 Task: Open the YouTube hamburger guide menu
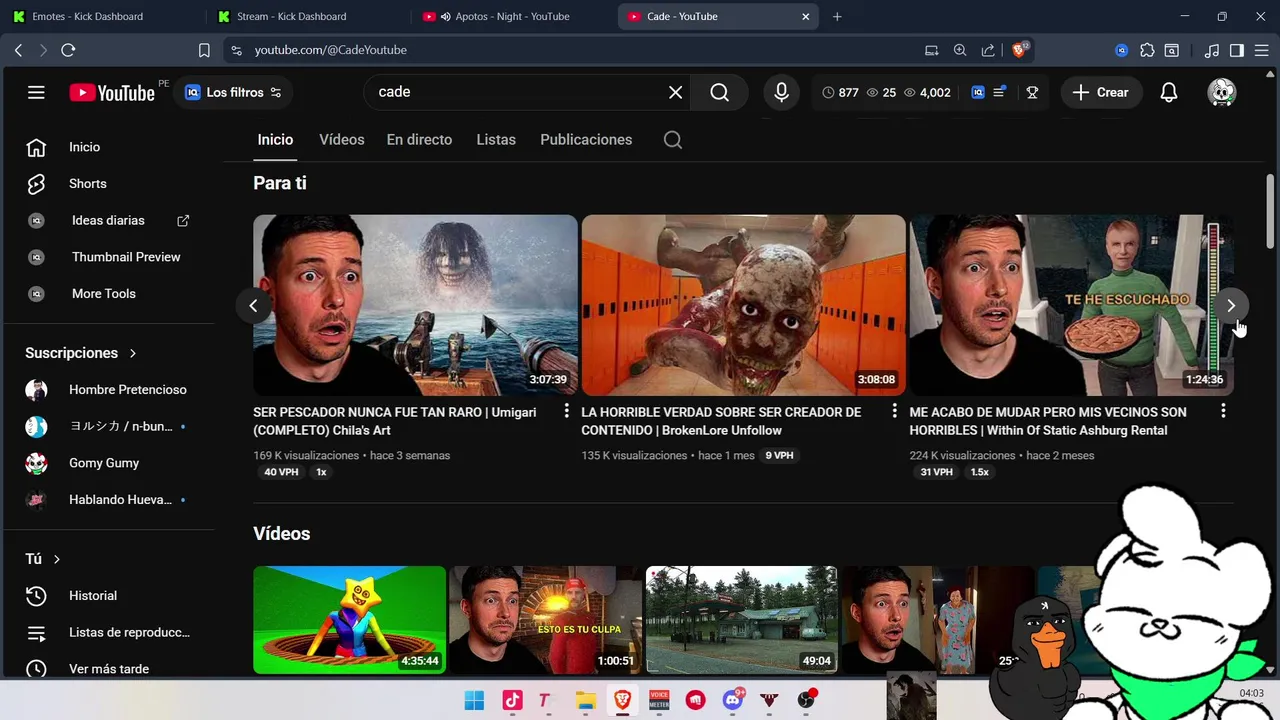[36, 92]
